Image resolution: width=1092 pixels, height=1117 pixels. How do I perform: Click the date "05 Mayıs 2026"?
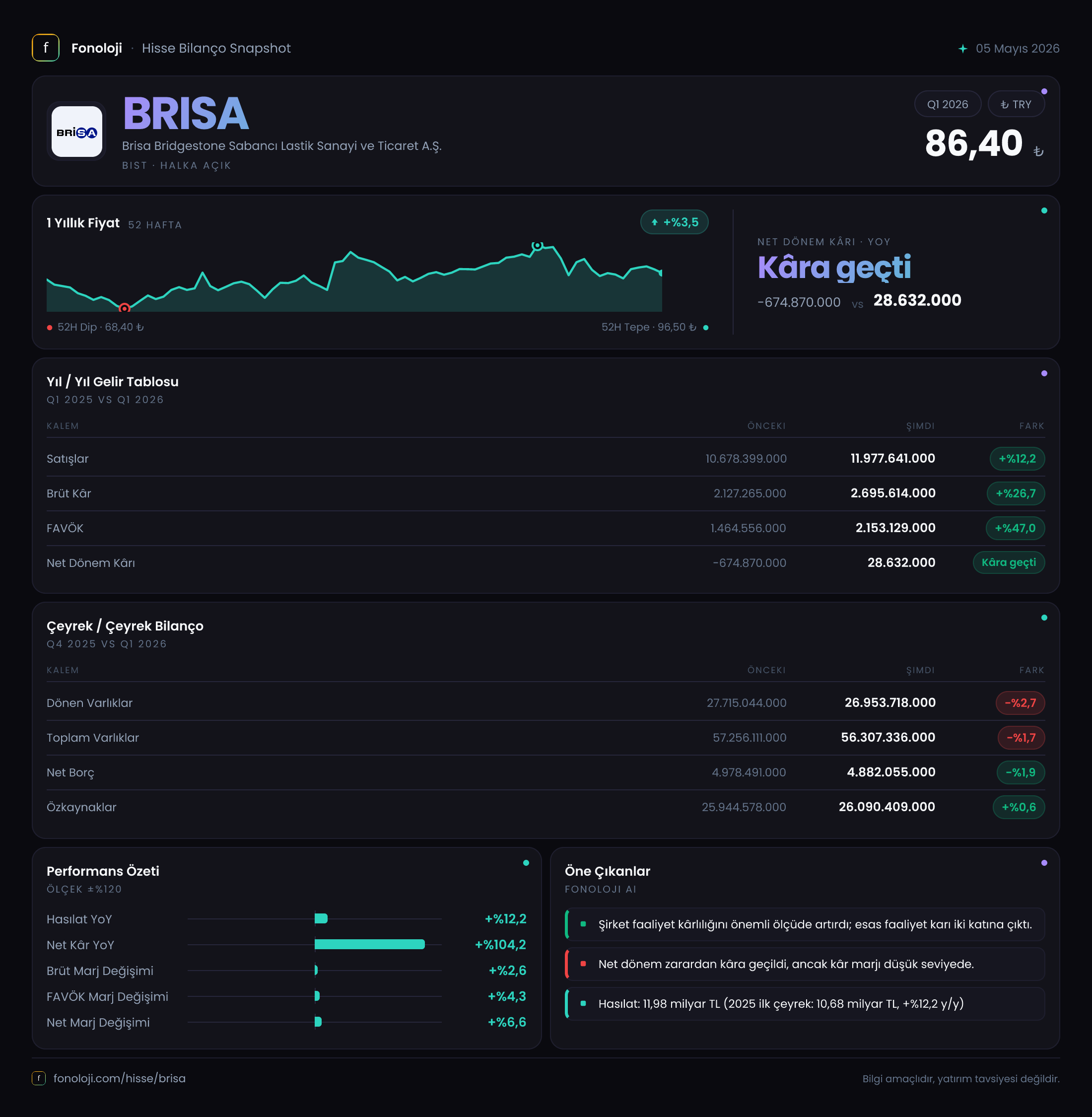[1018, 49]
